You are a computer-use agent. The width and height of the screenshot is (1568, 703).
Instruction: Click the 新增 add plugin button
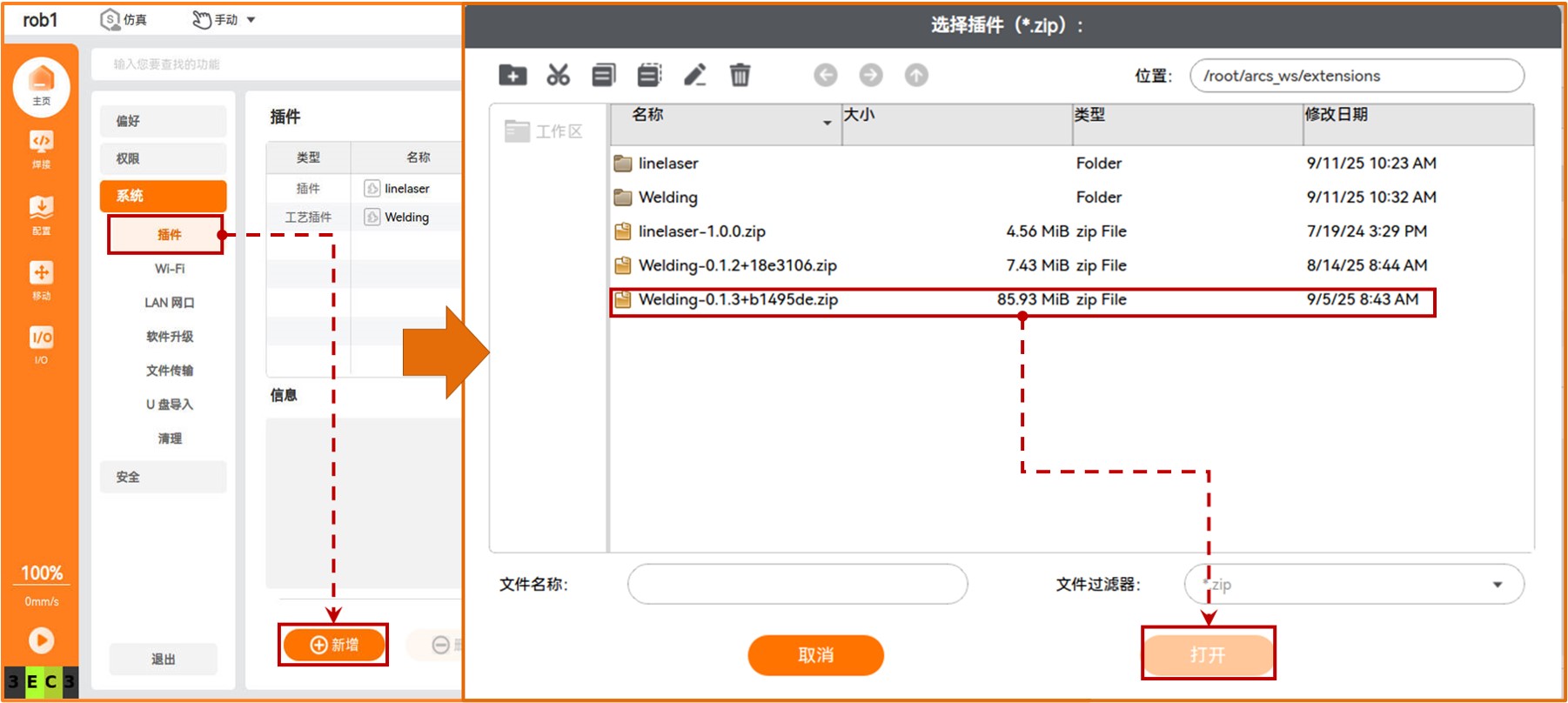(334, 645)
